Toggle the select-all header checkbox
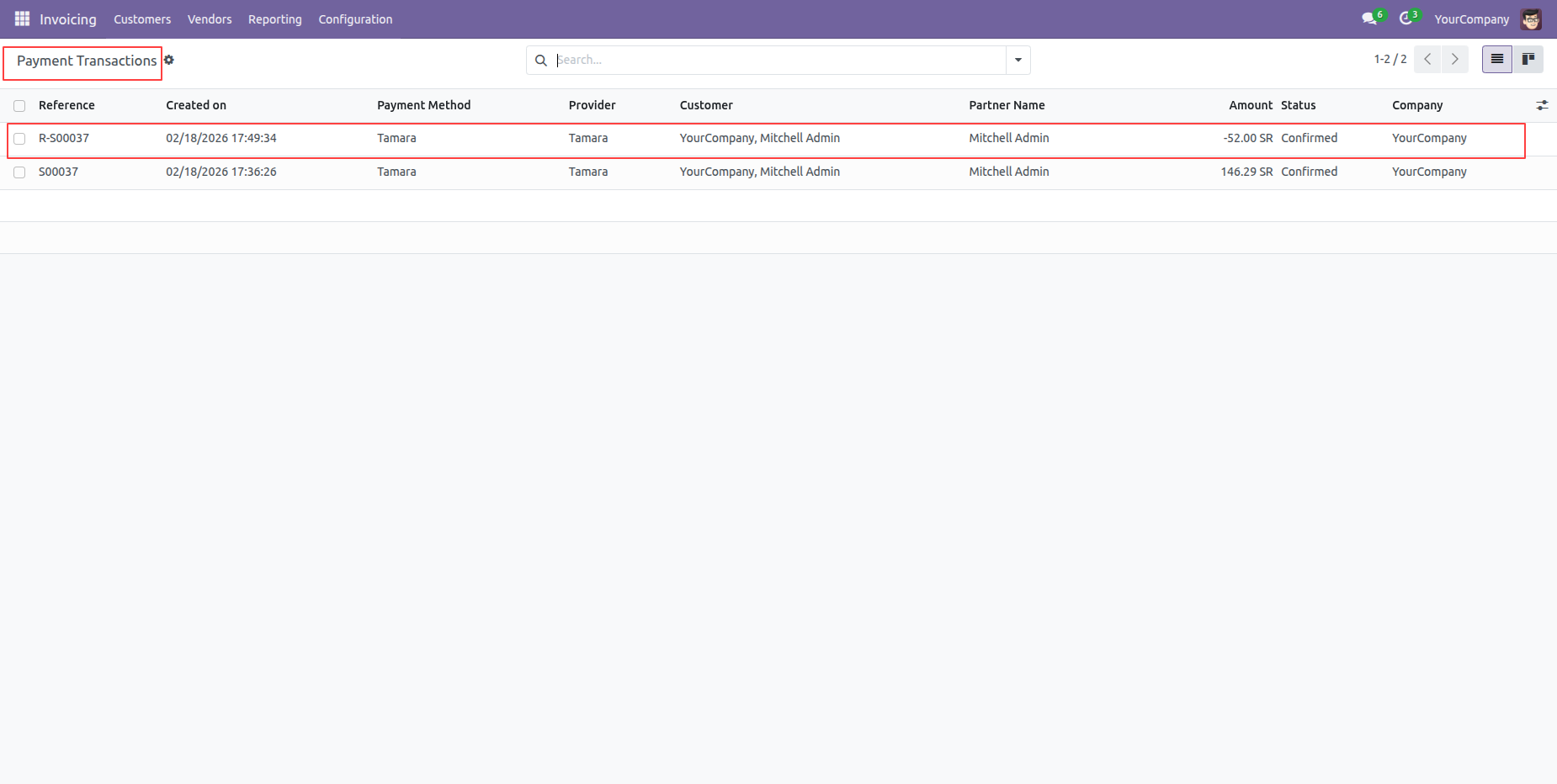This screenshot has width=1557, height=784. click(19, 106)
